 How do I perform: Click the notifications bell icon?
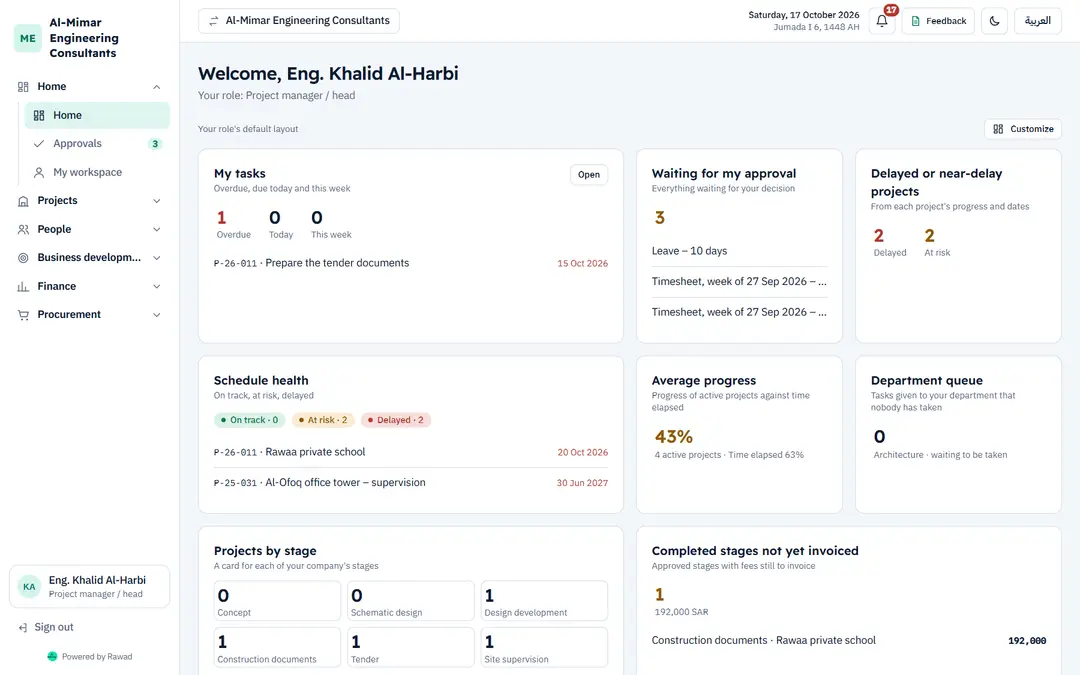[882, 21]
